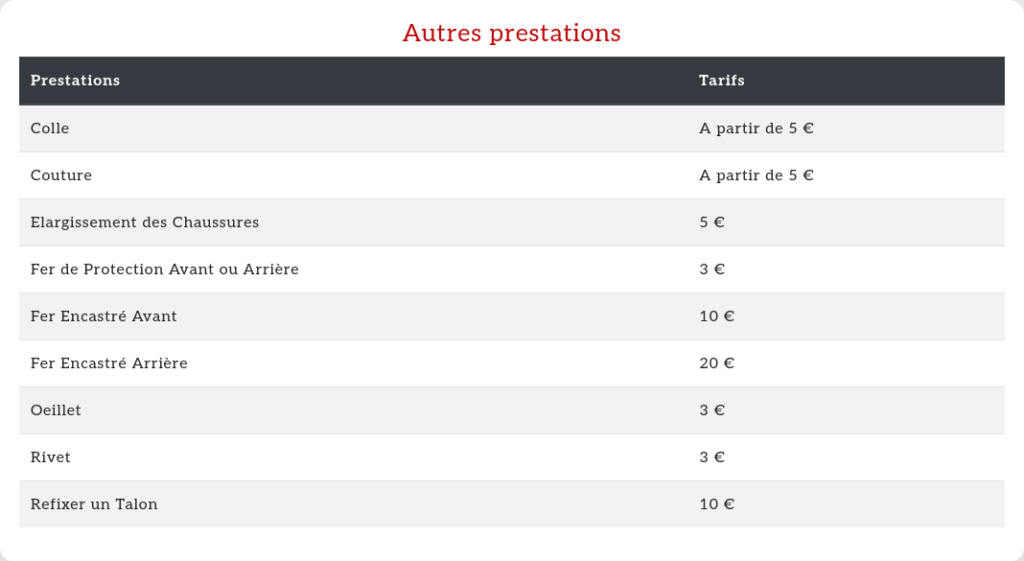Click the Colle service row
The height and width of the screenshot is (561, 1024).
pos(50,128)
